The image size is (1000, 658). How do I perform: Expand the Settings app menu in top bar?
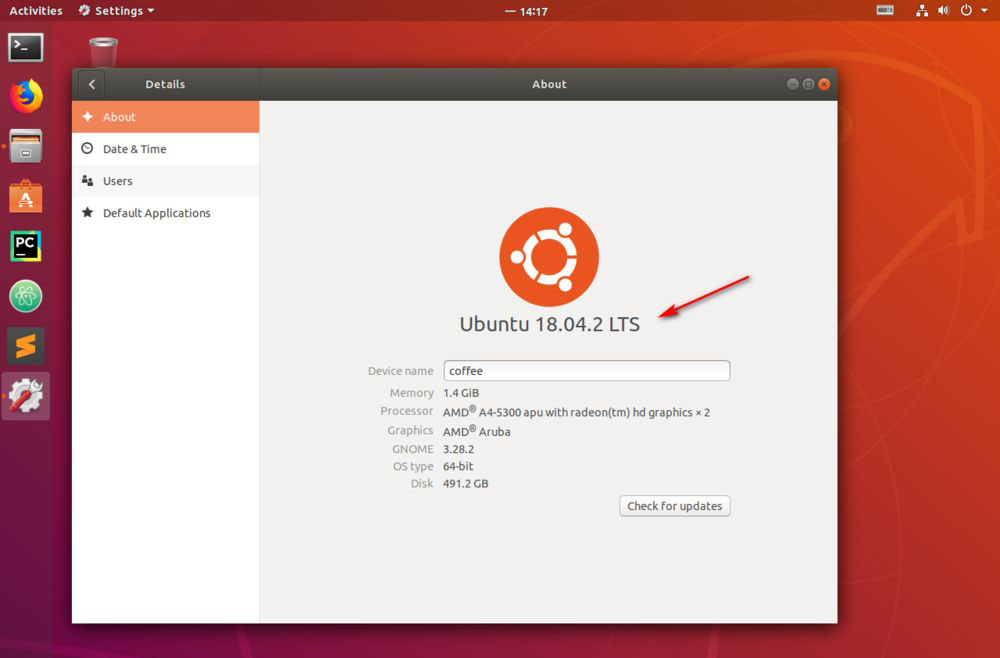pos(117,11)
